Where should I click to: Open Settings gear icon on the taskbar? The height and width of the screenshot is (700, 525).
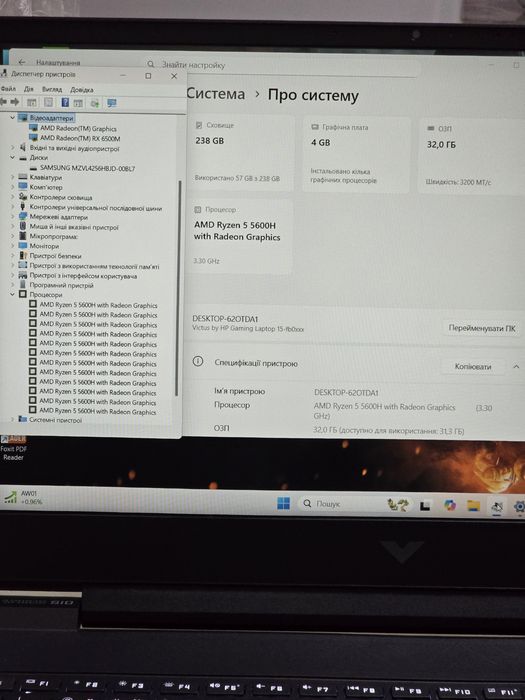tap(519, 507)
